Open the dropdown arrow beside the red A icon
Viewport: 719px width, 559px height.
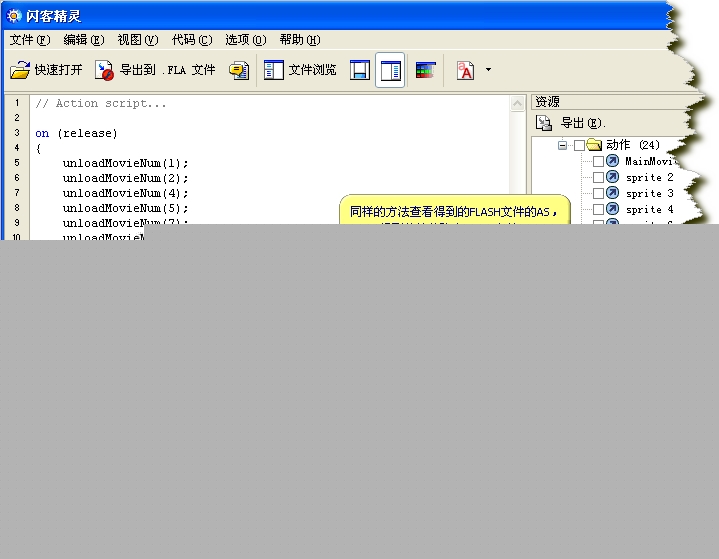point(488,70)
